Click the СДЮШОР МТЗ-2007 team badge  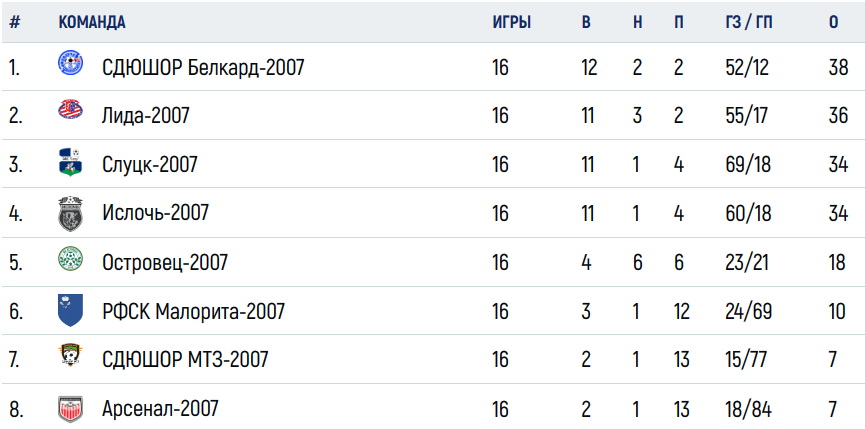click(x=71, y=356)
